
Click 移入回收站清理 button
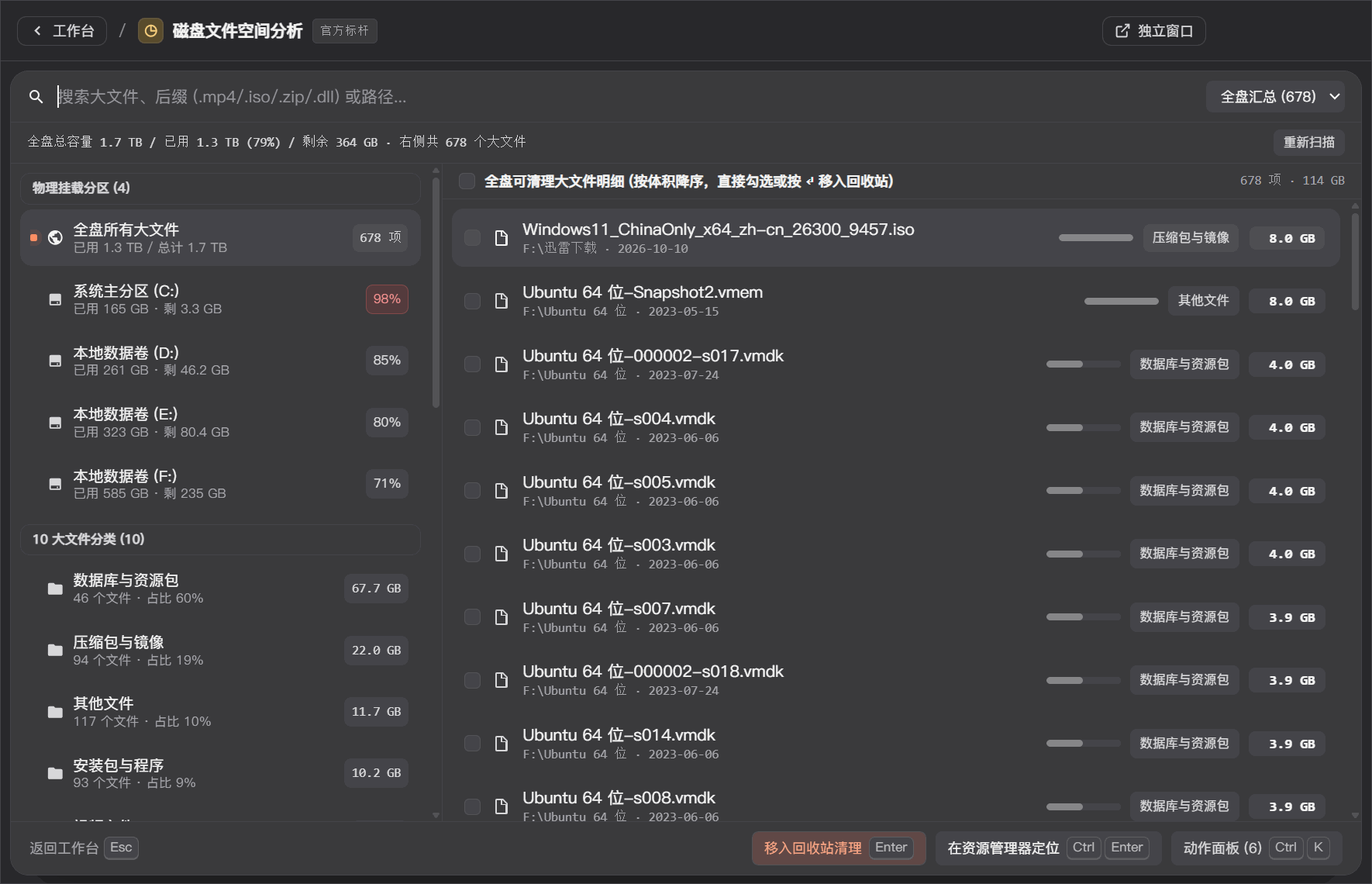tap(839, 848)
